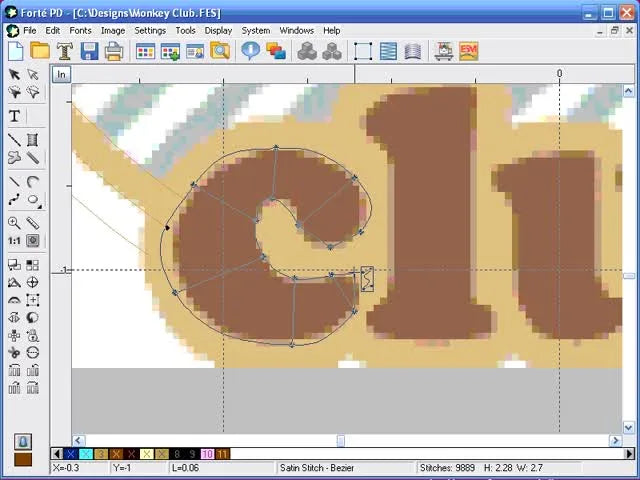Click the embroidery machine toolbar icon

pyautogui.click(x=444, y=51)
